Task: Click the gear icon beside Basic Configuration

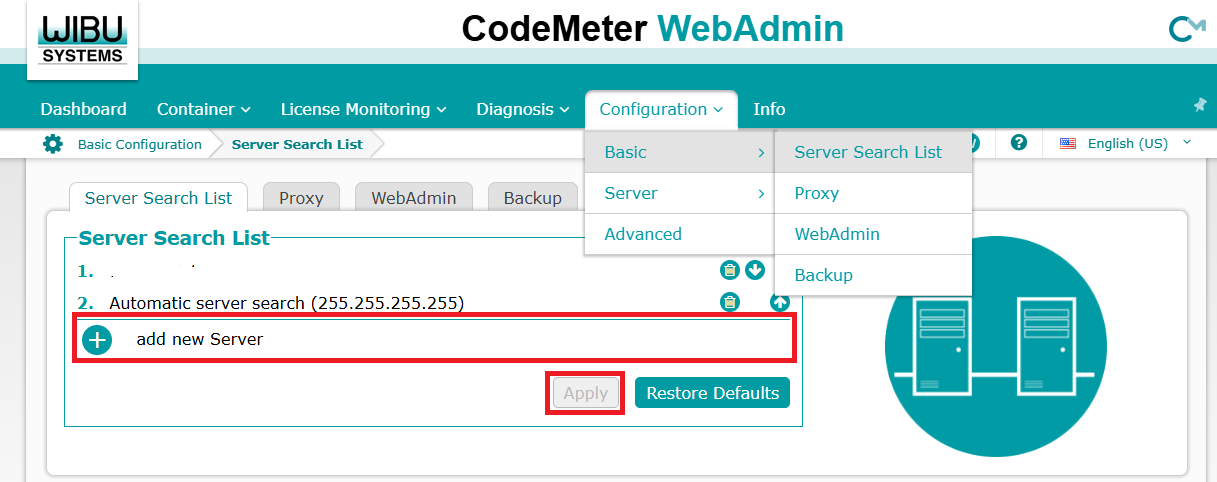Action: coord(53,144)
